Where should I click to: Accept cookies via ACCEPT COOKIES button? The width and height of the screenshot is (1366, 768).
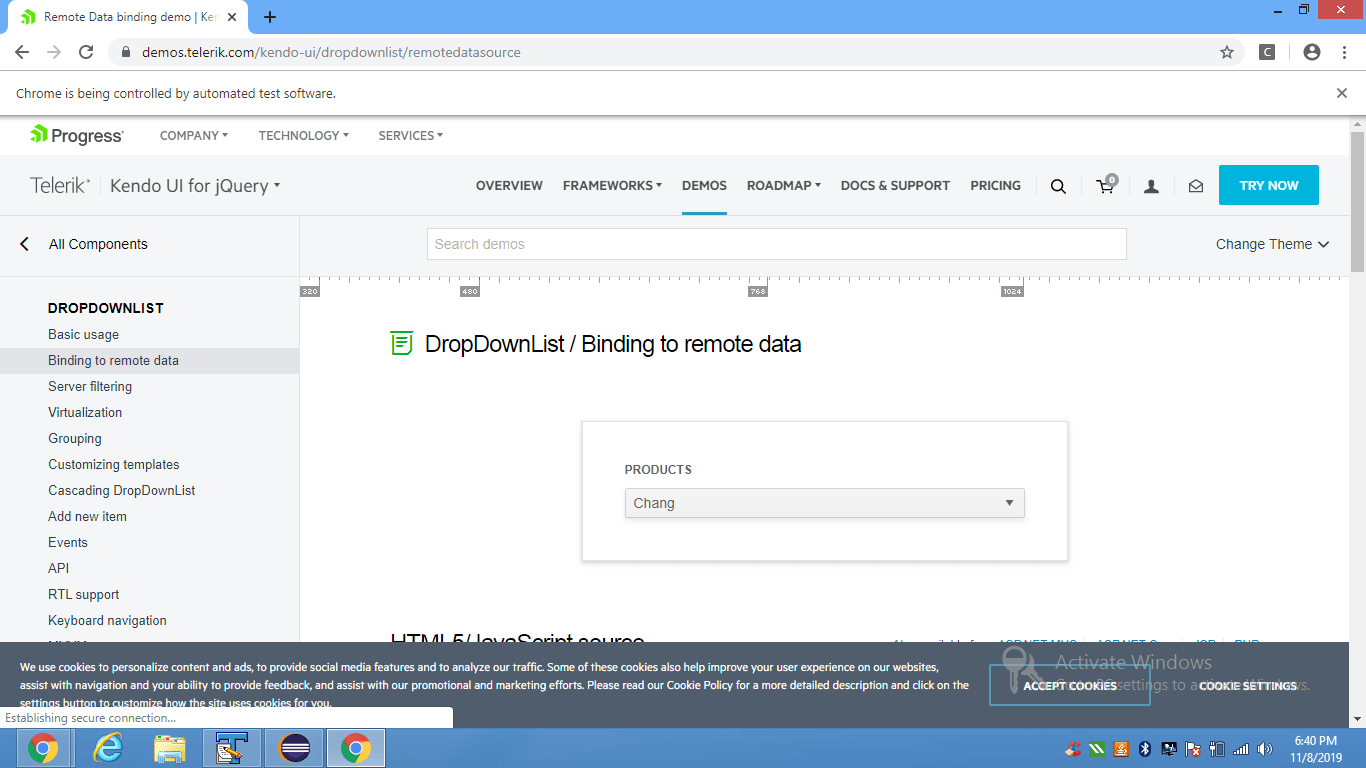click(1069, 685)
